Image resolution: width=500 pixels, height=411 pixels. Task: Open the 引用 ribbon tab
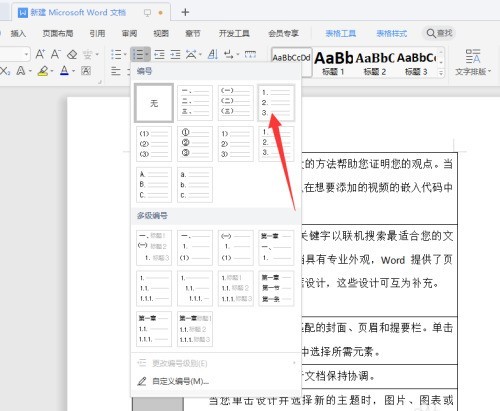97,33
